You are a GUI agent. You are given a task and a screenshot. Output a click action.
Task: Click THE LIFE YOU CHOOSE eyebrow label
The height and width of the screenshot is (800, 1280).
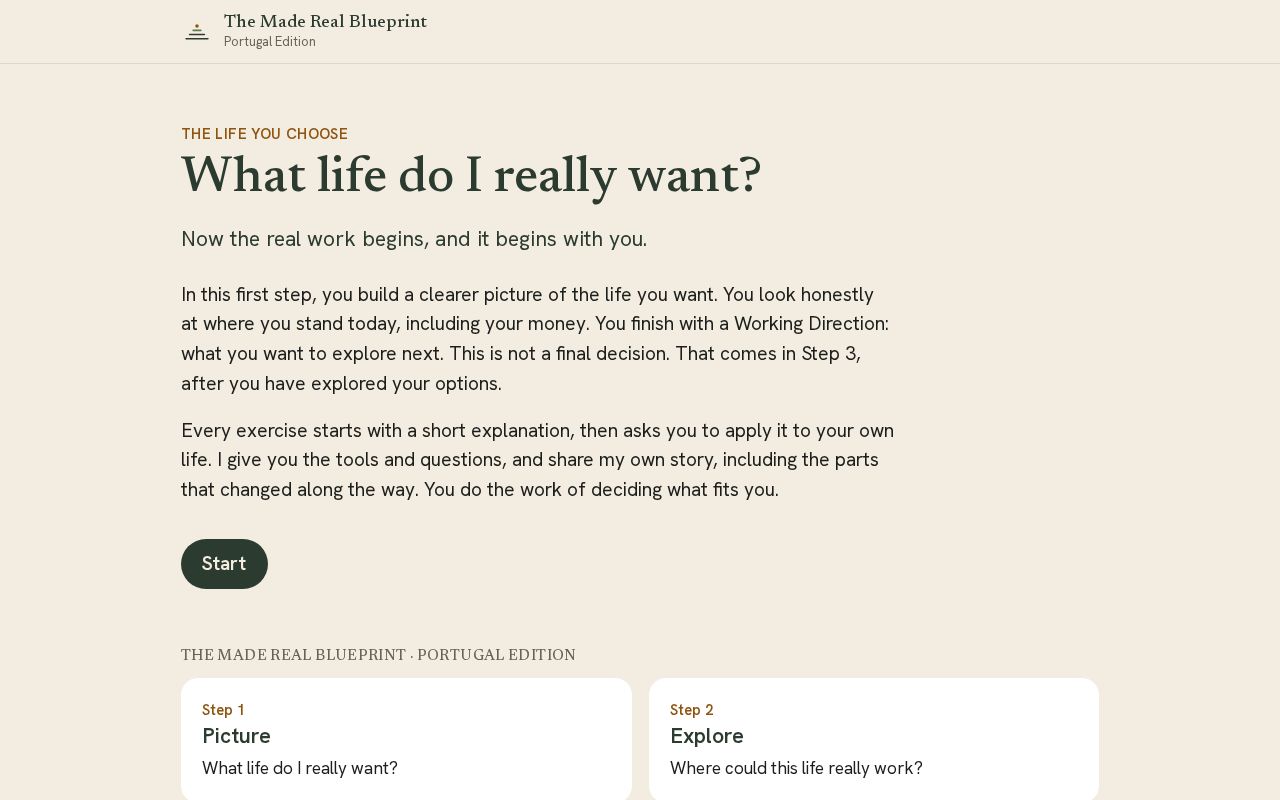[265, 134]
